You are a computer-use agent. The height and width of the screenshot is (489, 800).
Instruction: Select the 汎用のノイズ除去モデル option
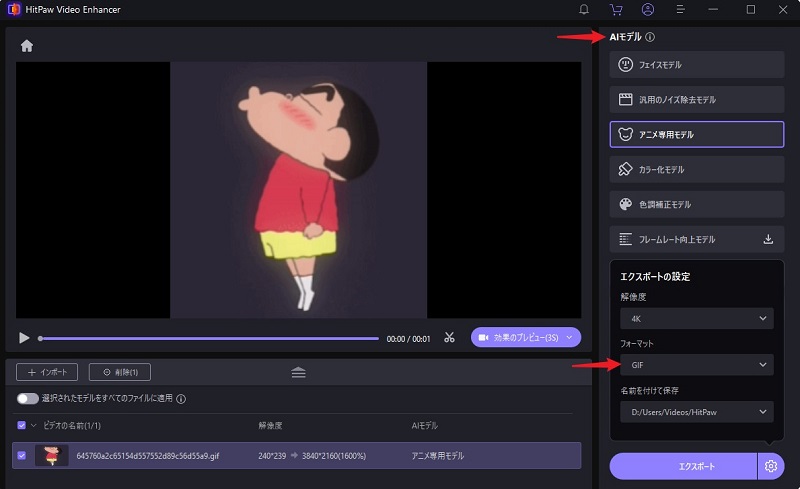(x=696, y=100)
